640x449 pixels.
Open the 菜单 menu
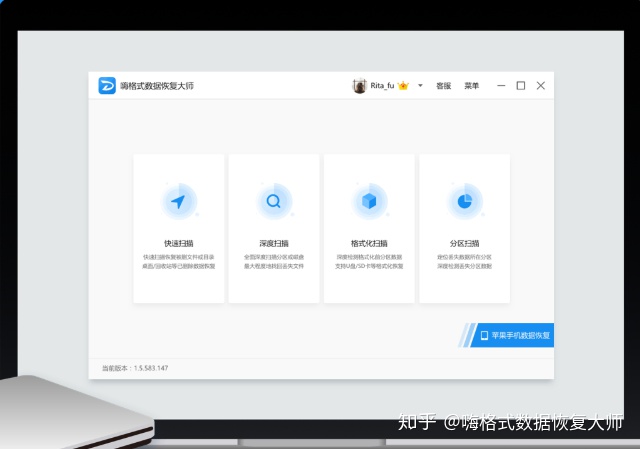[471, 86]
